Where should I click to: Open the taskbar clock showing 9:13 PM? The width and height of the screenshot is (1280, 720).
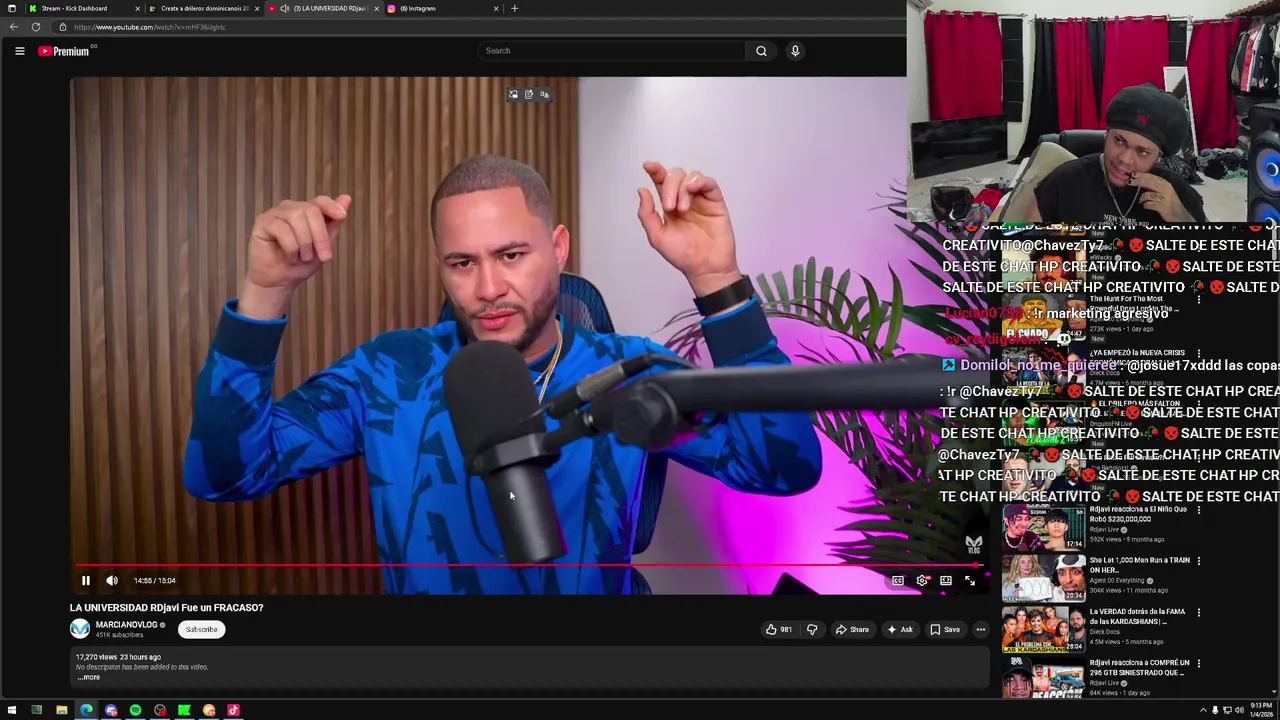[x=1260, y=710]
